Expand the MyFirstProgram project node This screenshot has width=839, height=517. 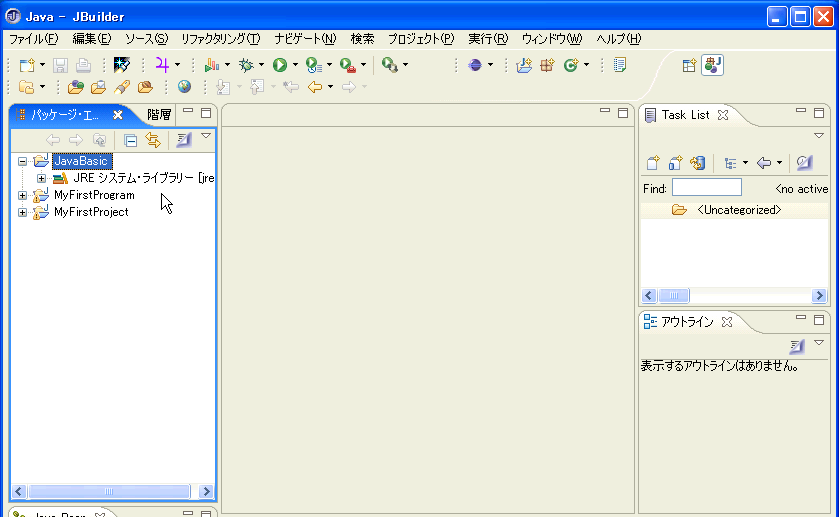22,195
